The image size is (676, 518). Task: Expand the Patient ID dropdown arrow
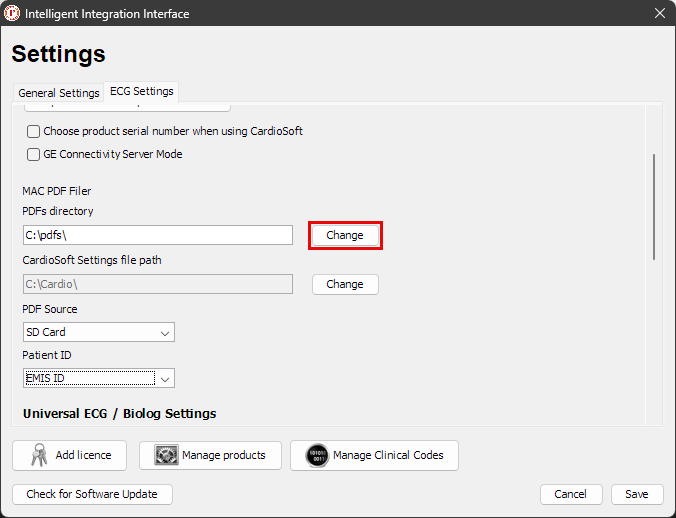tap(165, 379)
